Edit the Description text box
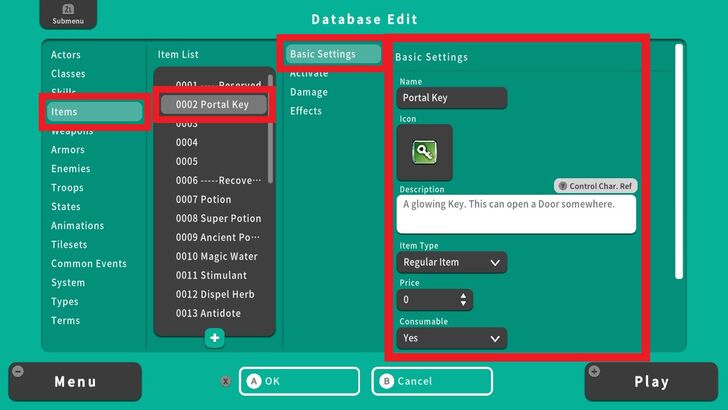 517,213
